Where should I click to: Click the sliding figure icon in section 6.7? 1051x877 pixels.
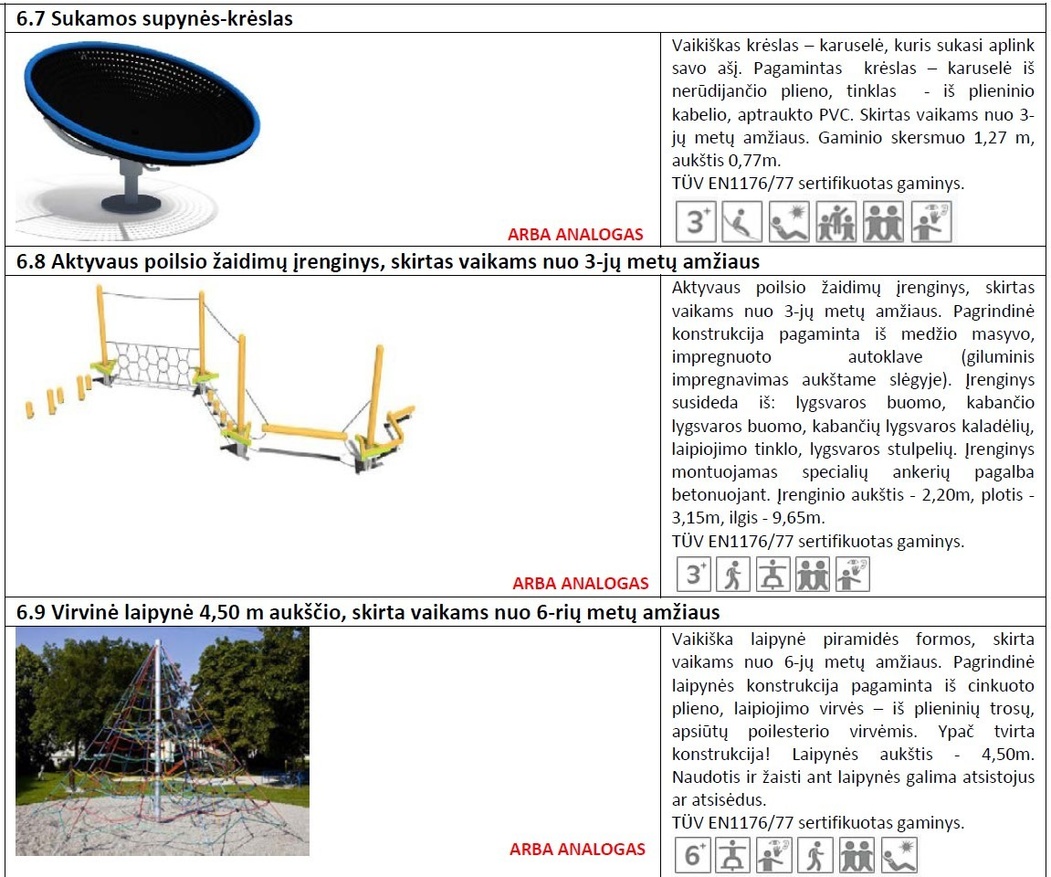tap(742, 222)
